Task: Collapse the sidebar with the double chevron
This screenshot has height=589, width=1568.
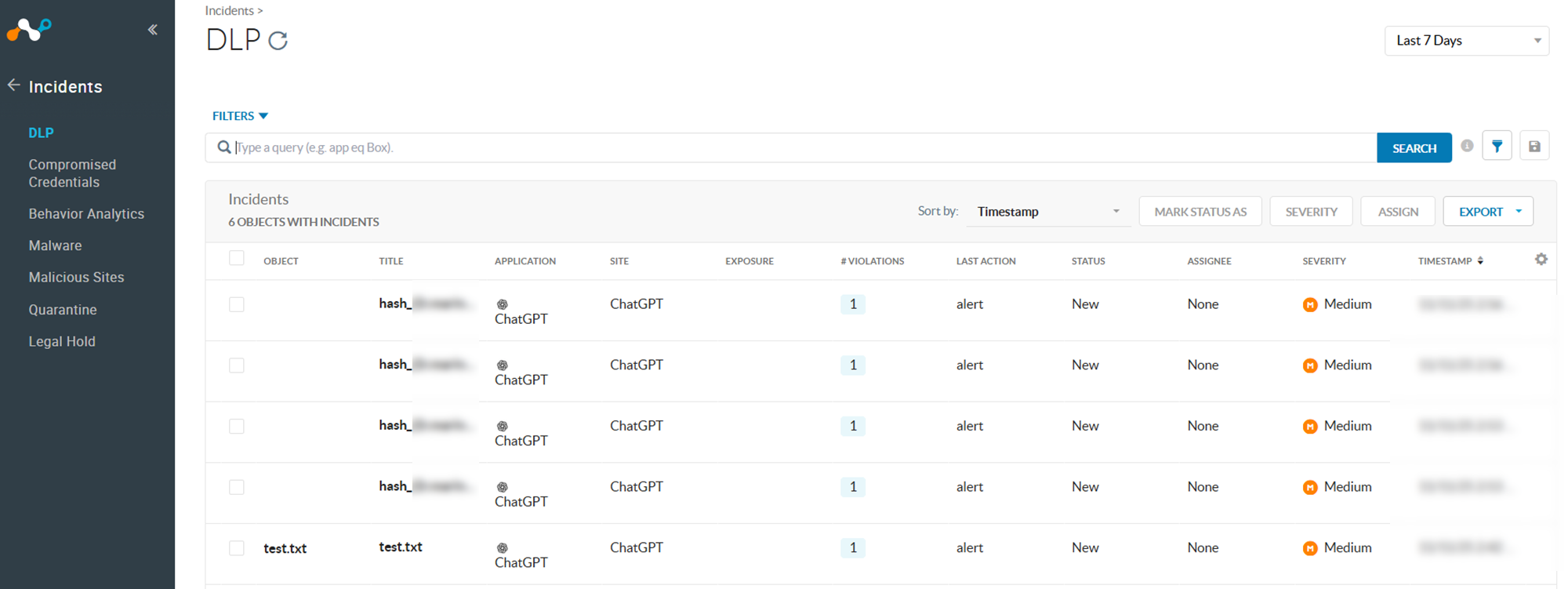Action: [153, 30]
